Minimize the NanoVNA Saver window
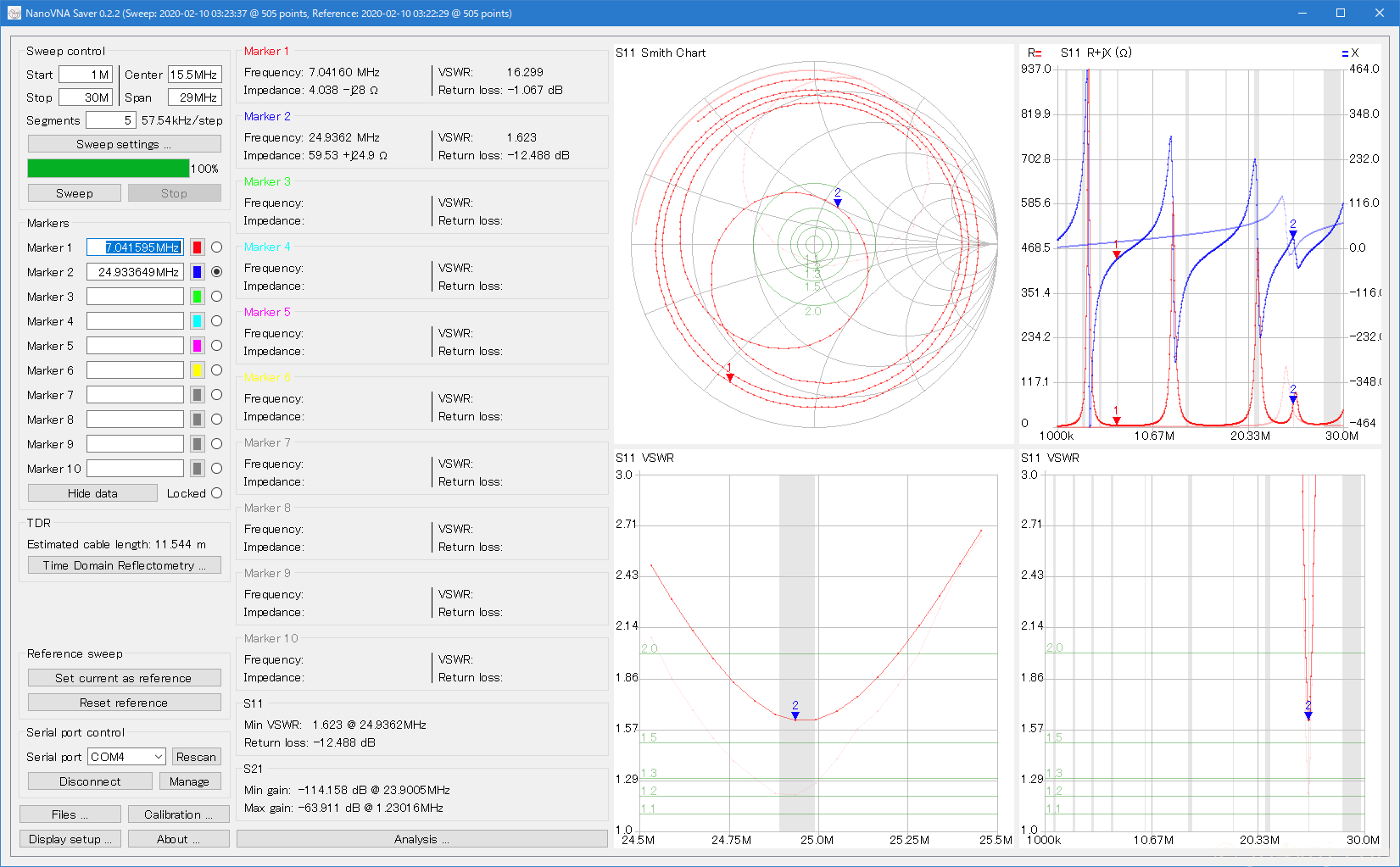This screenshot has height=867, width=1400. [1302, 13]
